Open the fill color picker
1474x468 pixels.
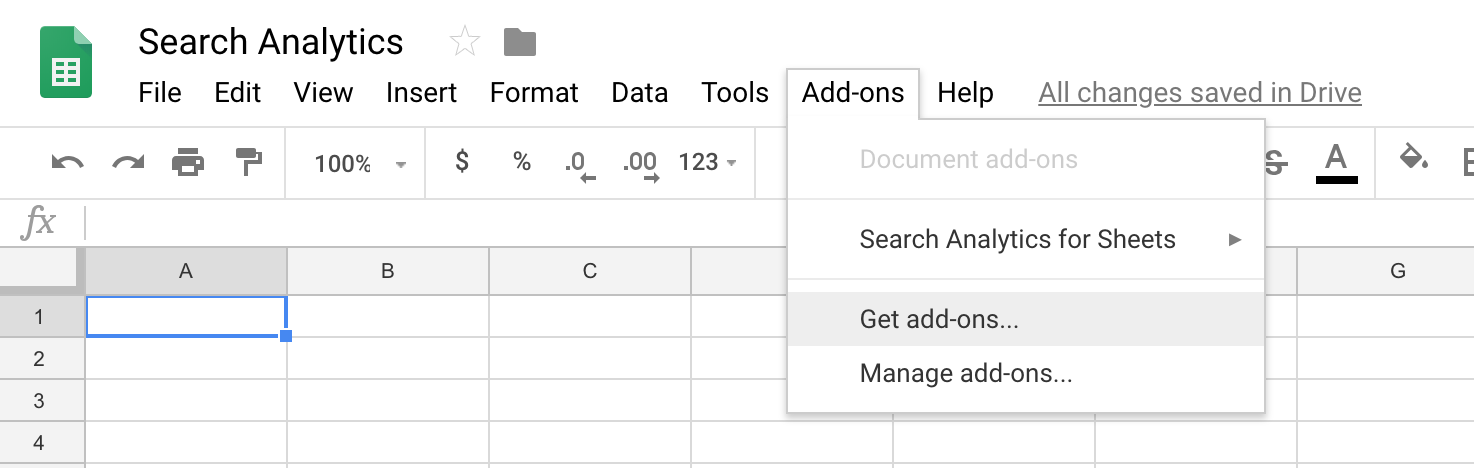point(1412,160)
